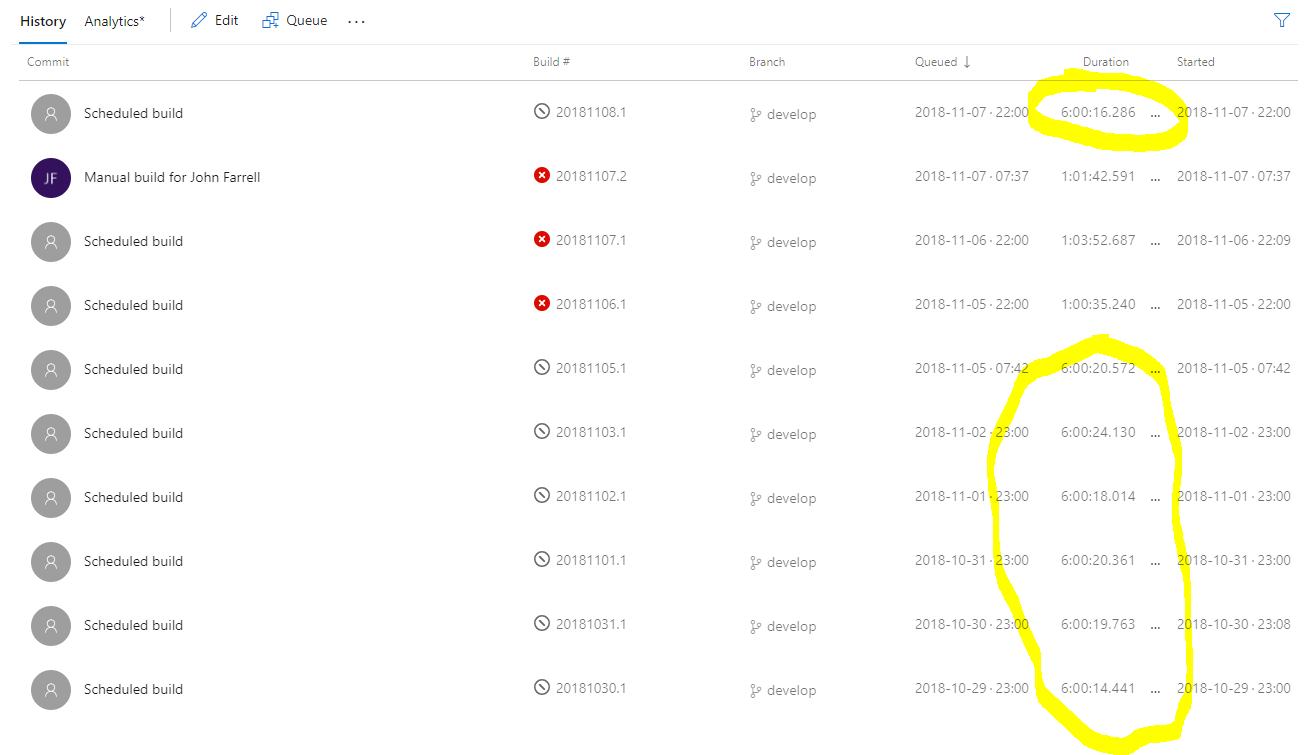
Task: Click failed status icon for build 20181106.1
Action: coord(542,303)
